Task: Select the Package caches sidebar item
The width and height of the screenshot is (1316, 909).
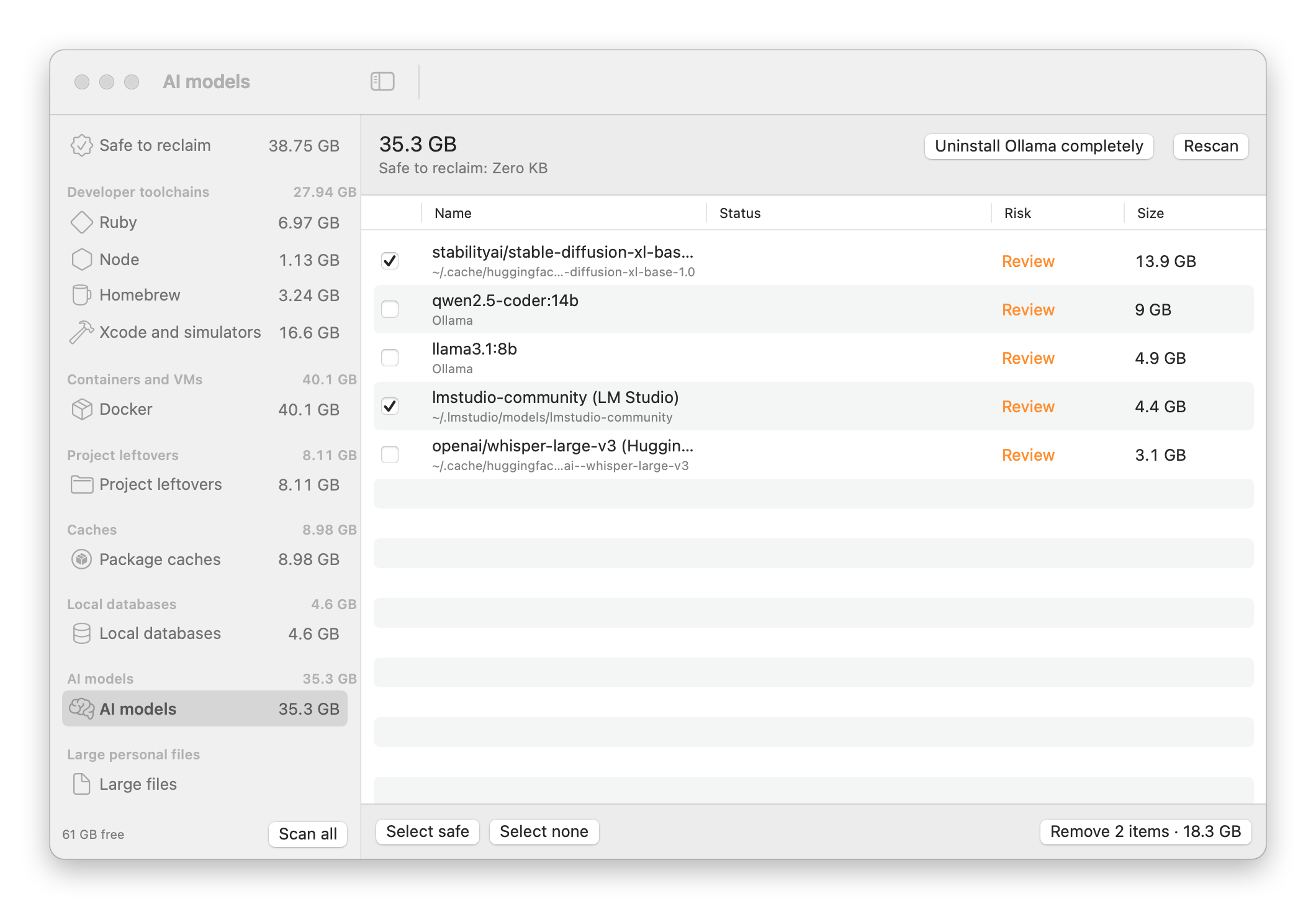Action: [205, 559]
